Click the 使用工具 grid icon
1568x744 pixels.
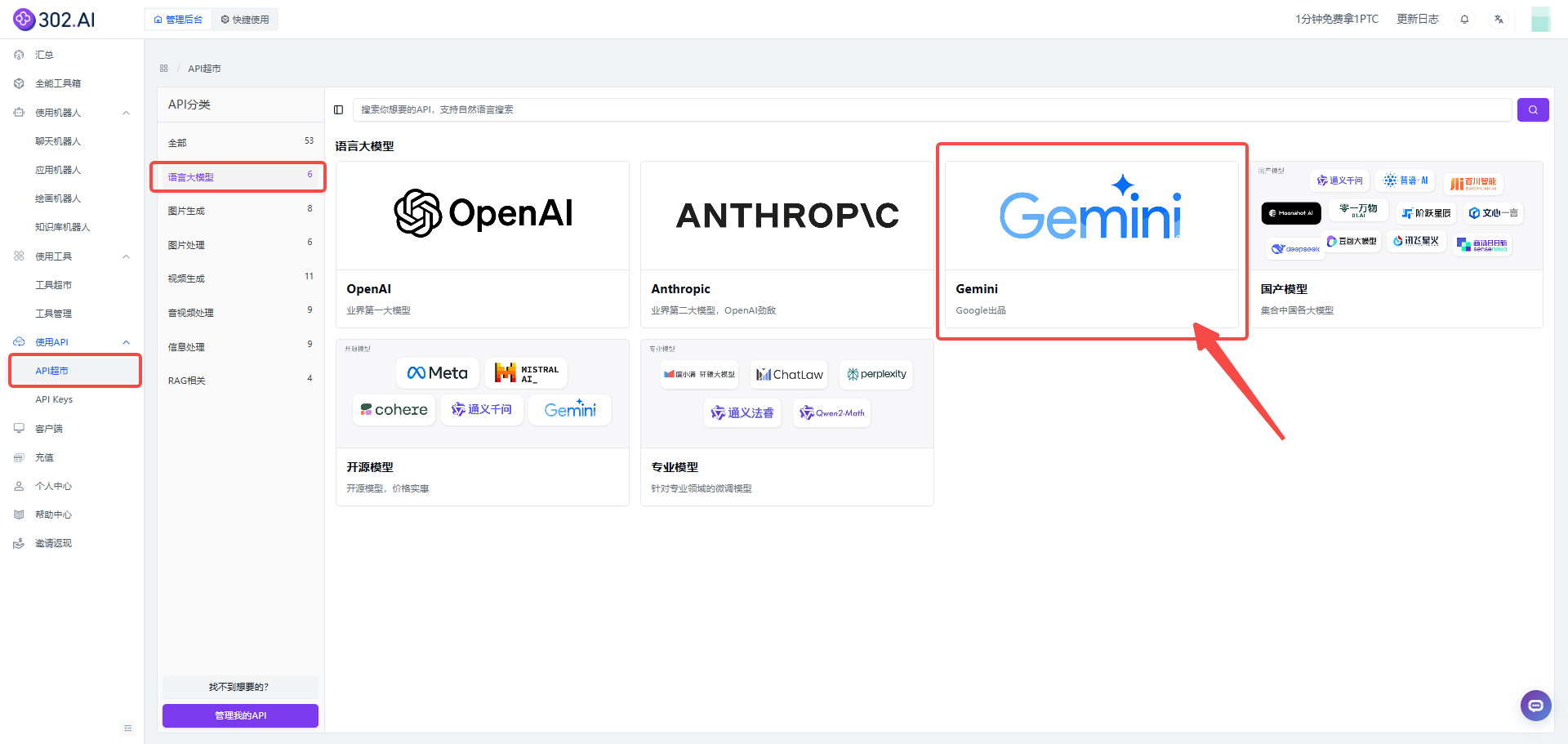pos(19,256)
